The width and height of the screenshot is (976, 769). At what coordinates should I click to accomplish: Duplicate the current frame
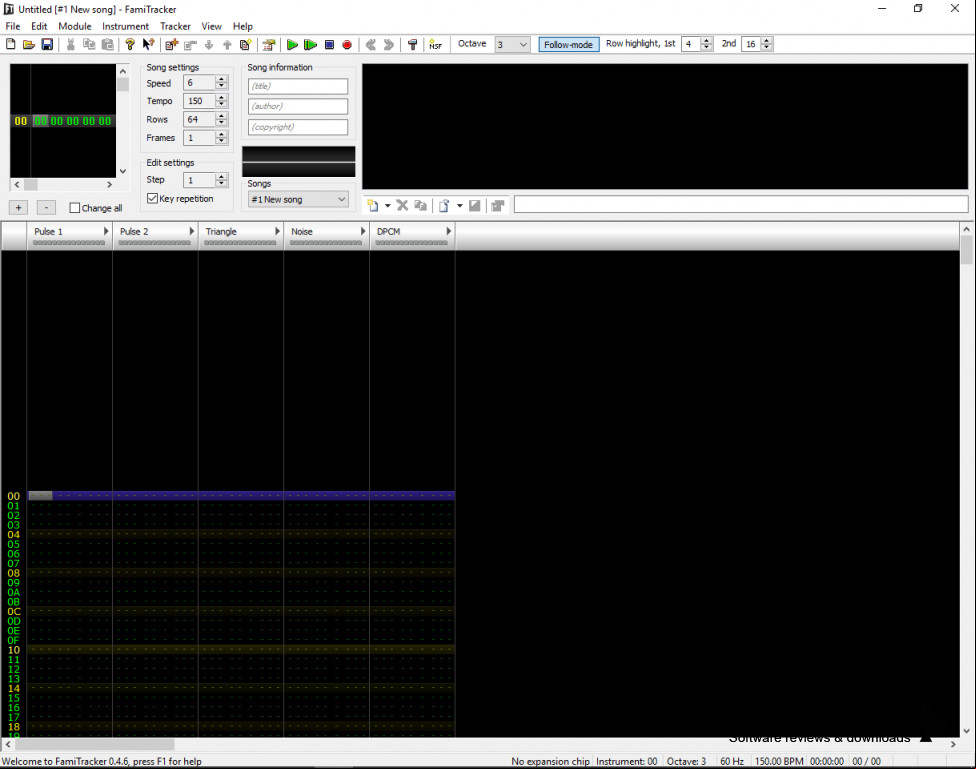point(246,44)
